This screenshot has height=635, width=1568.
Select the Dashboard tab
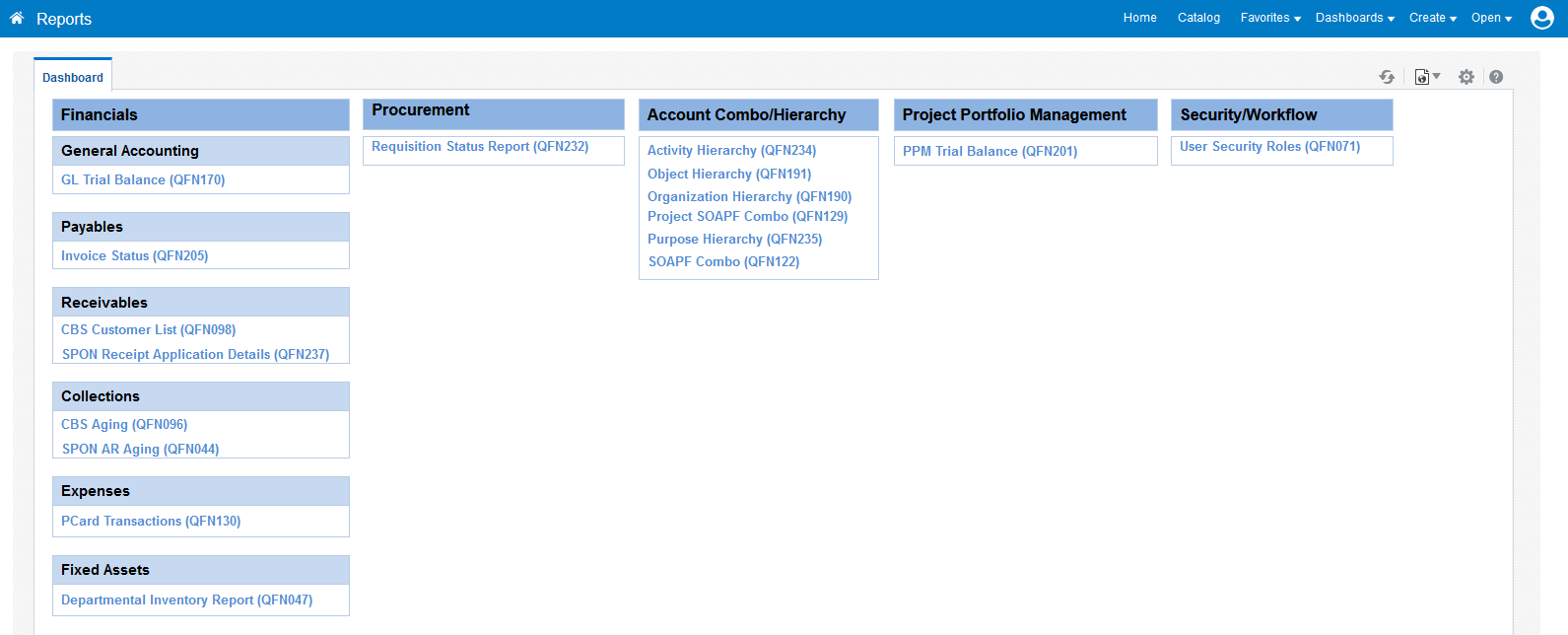click(x=73, y=77)
